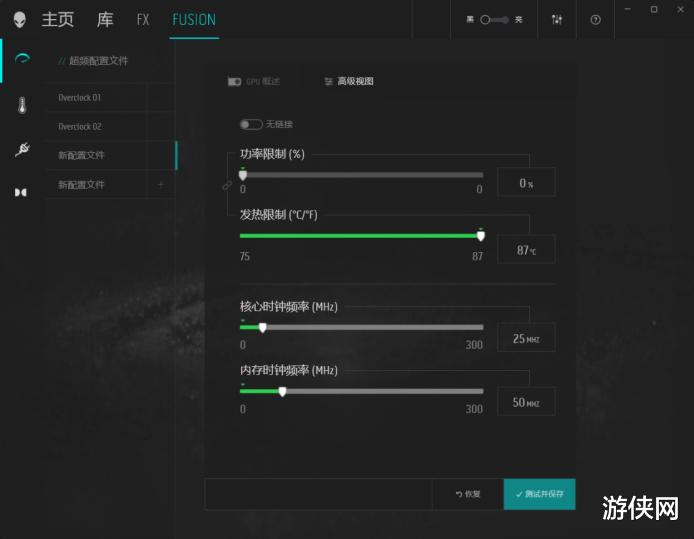Click the Alienware alien head logo

[x=19, y=19]
